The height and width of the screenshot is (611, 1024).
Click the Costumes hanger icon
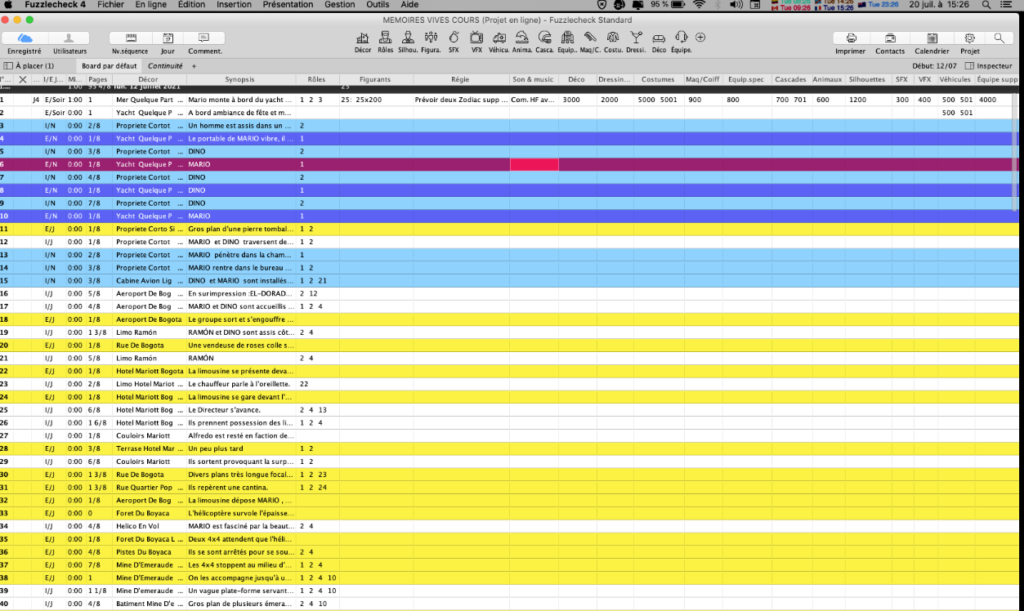[612, 39]
